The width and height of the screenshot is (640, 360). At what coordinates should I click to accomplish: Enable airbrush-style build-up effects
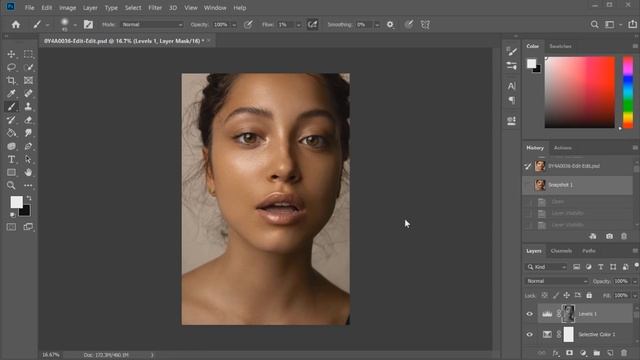[x=312, y=24]
